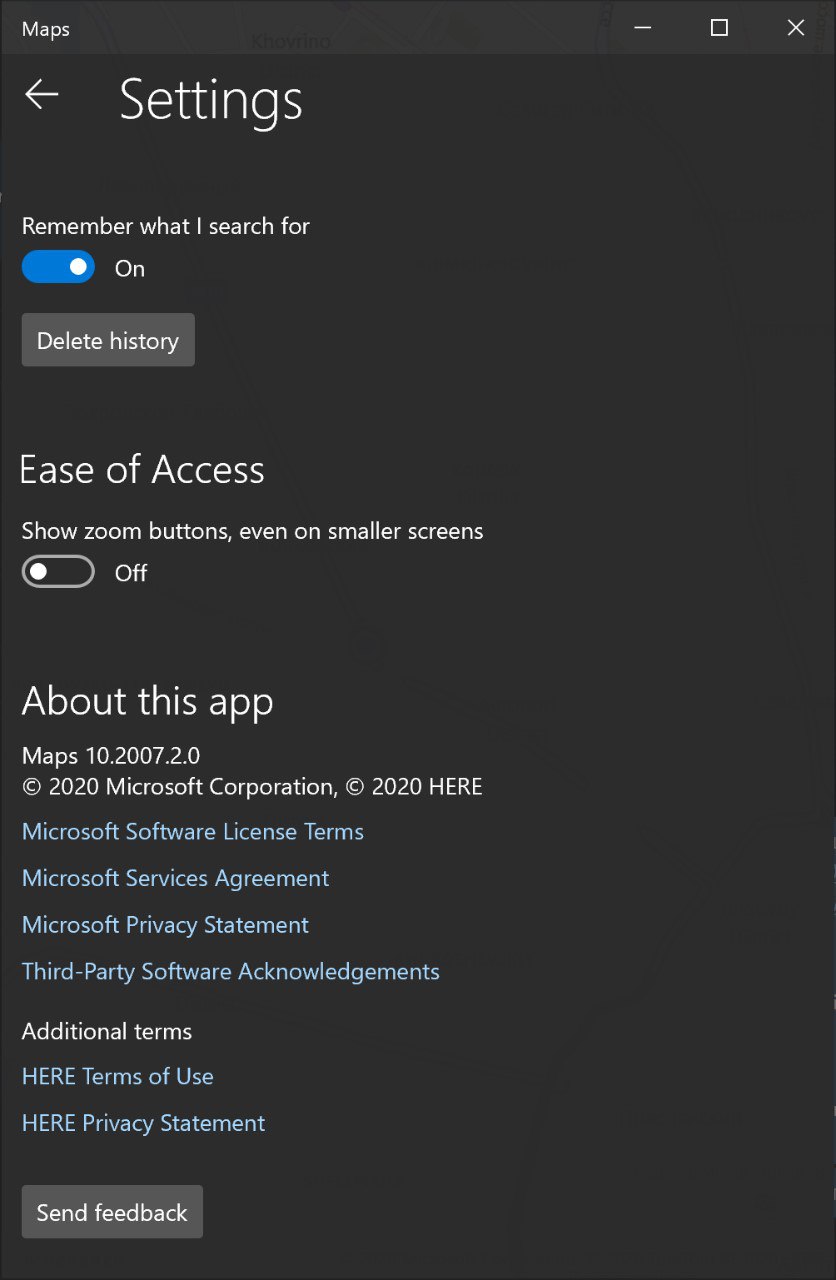Image resolution: width=836 pixels, height=1280 pixels.
Task: View the Microsoft Privacy Statement
Action: [166, 925]
